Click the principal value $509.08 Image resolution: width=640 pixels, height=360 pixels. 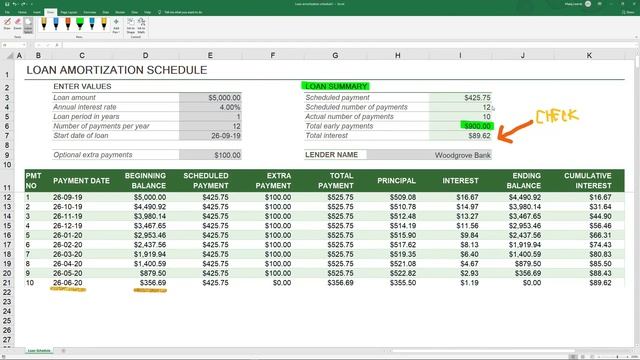(x=403, y=197)
